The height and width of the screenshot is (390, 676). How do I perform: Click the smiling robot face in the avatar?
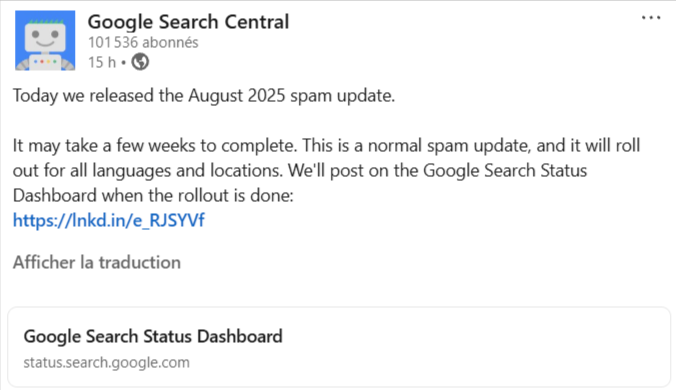tap(45, 38)
